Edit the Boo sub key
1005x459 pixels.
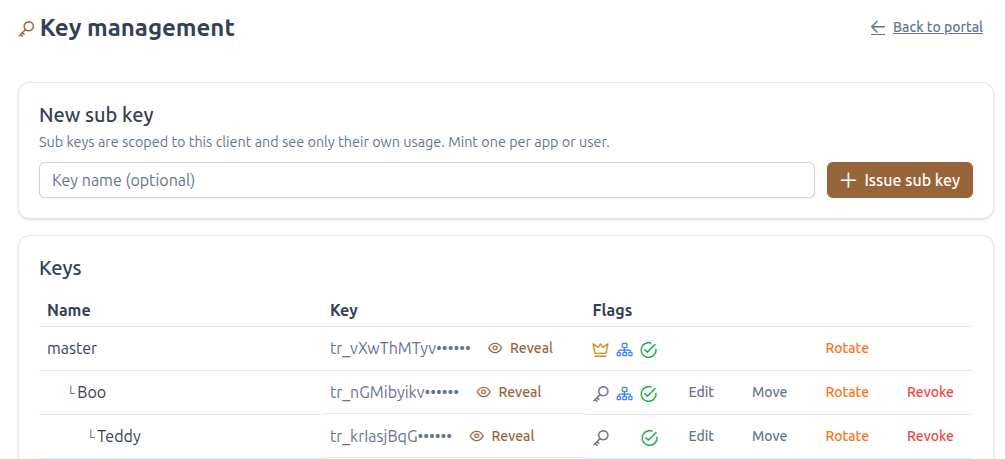pos(701,392)
